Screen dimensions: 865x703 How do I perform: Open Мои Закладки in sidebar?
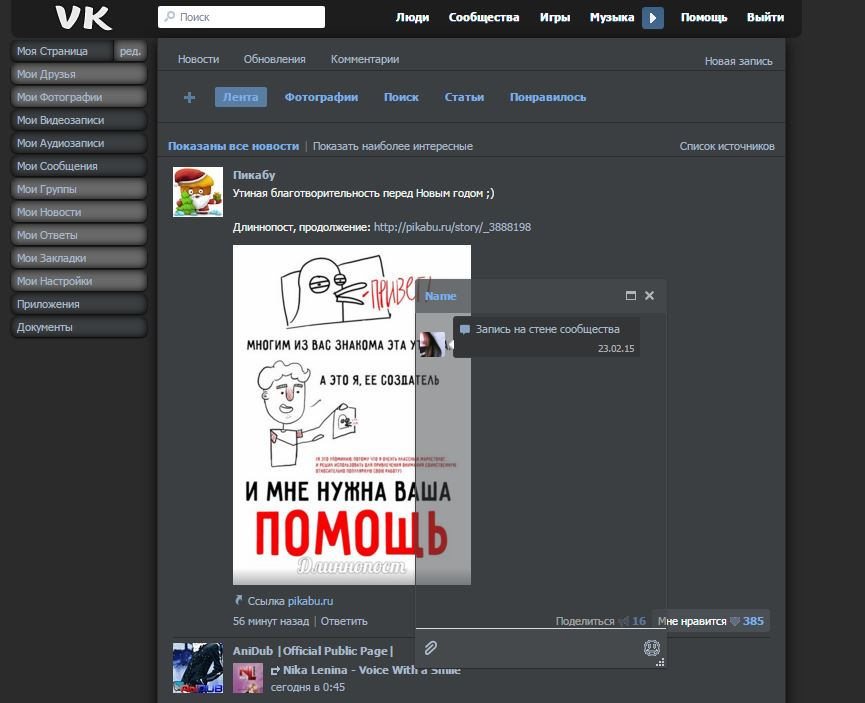coord(79,258)
